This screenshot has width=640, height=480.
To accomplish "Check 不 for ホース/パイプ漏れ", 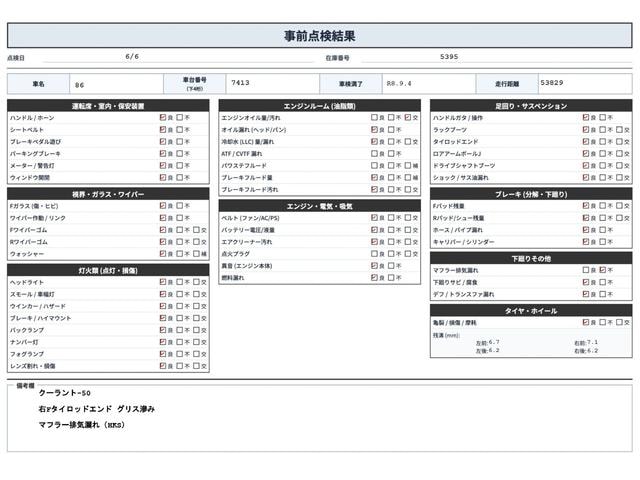I will point(602,230).
